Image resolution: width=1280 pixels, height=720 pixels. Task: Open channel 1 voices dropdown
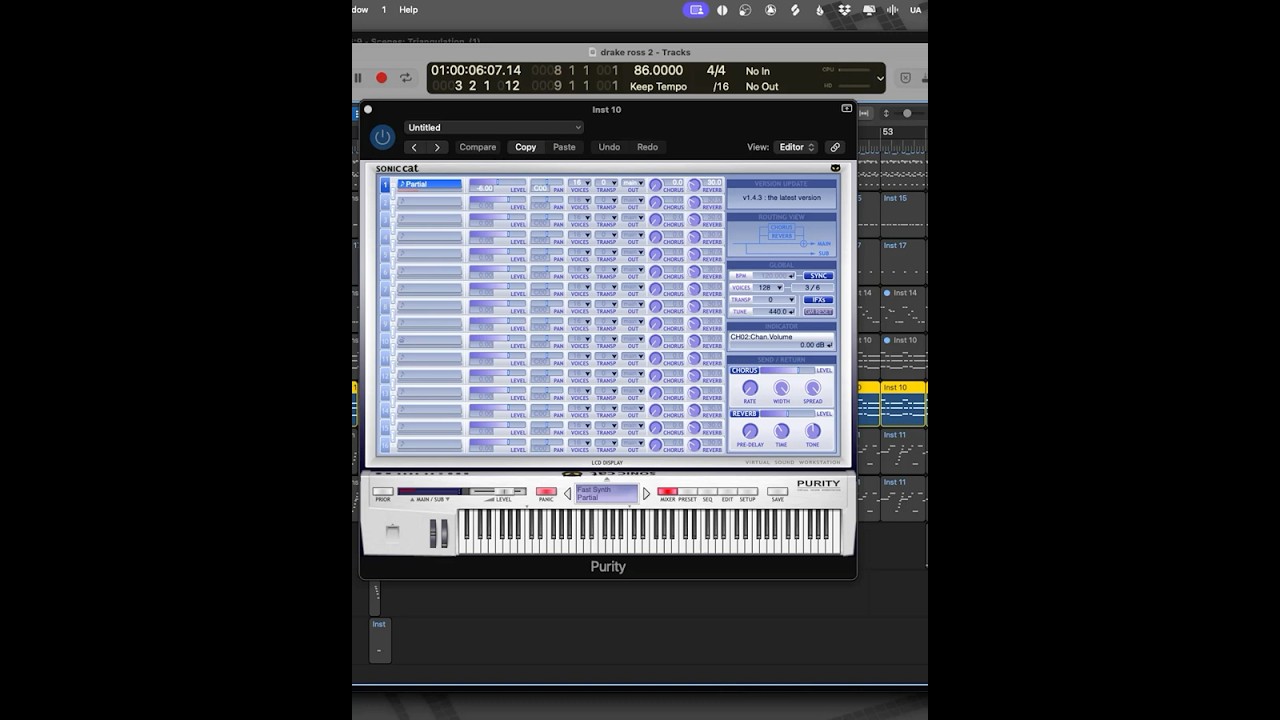click(580, 183)
